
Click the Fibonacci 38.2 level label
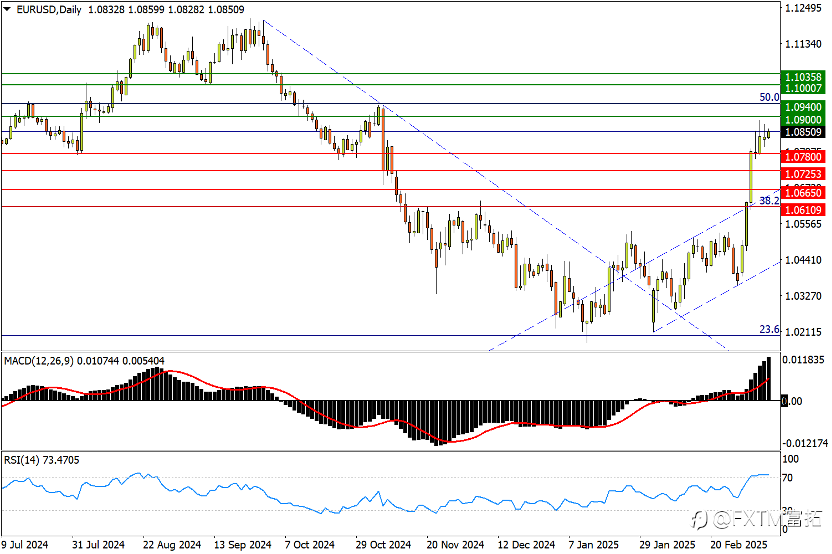tap(769, 201)
